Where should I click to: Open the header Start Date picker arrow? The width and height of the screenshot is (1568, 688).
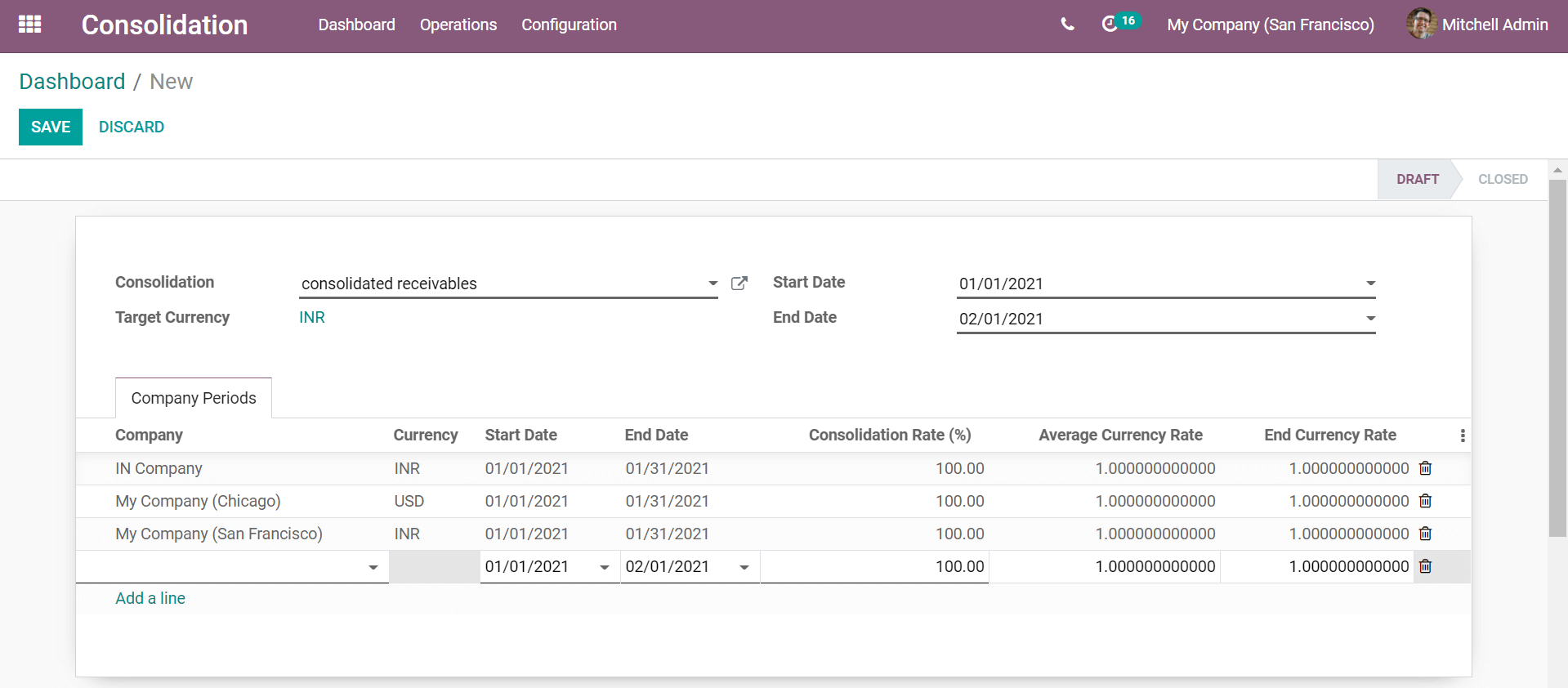coord(1370,284)
